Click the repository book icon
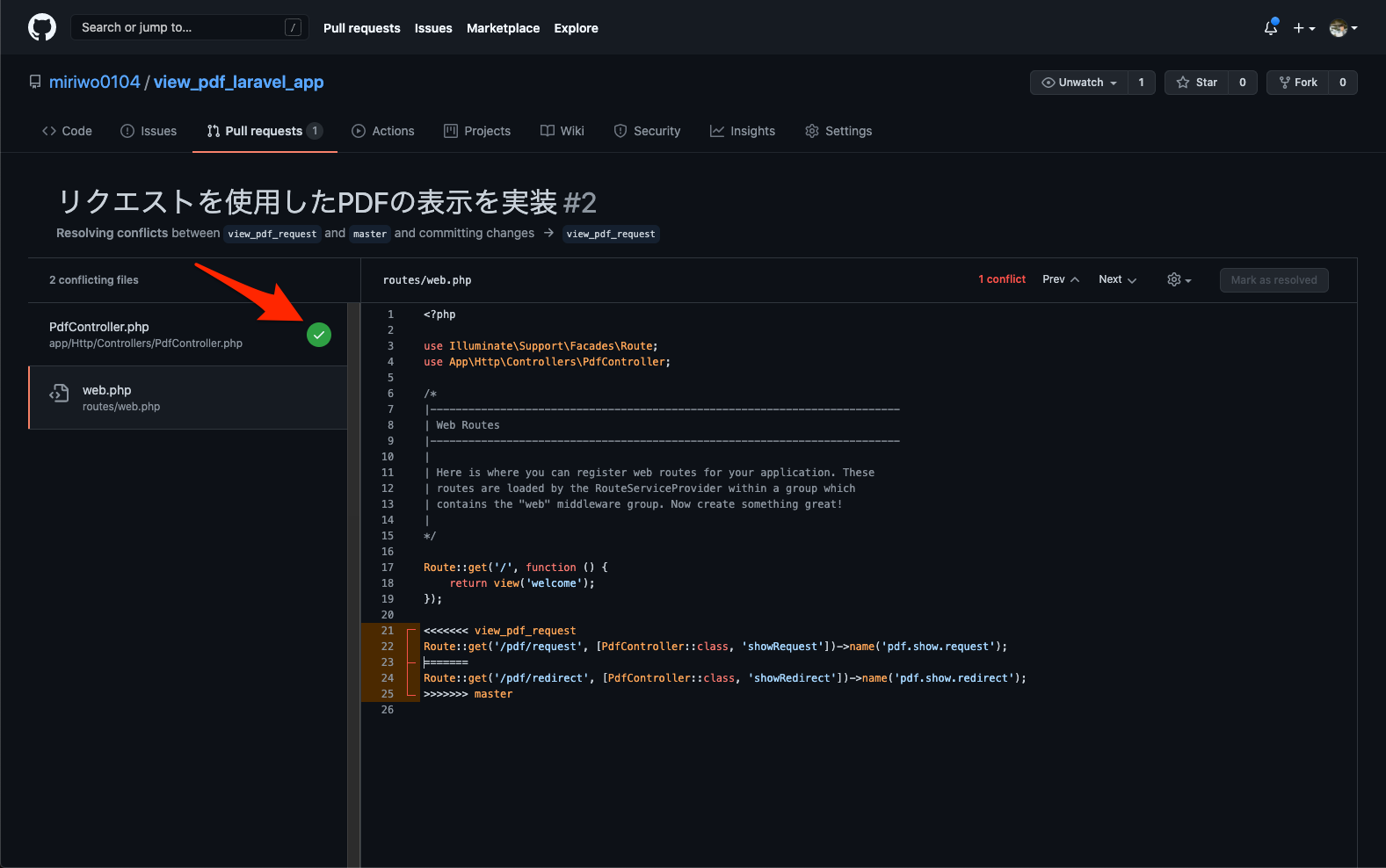 tap(35, 82)
